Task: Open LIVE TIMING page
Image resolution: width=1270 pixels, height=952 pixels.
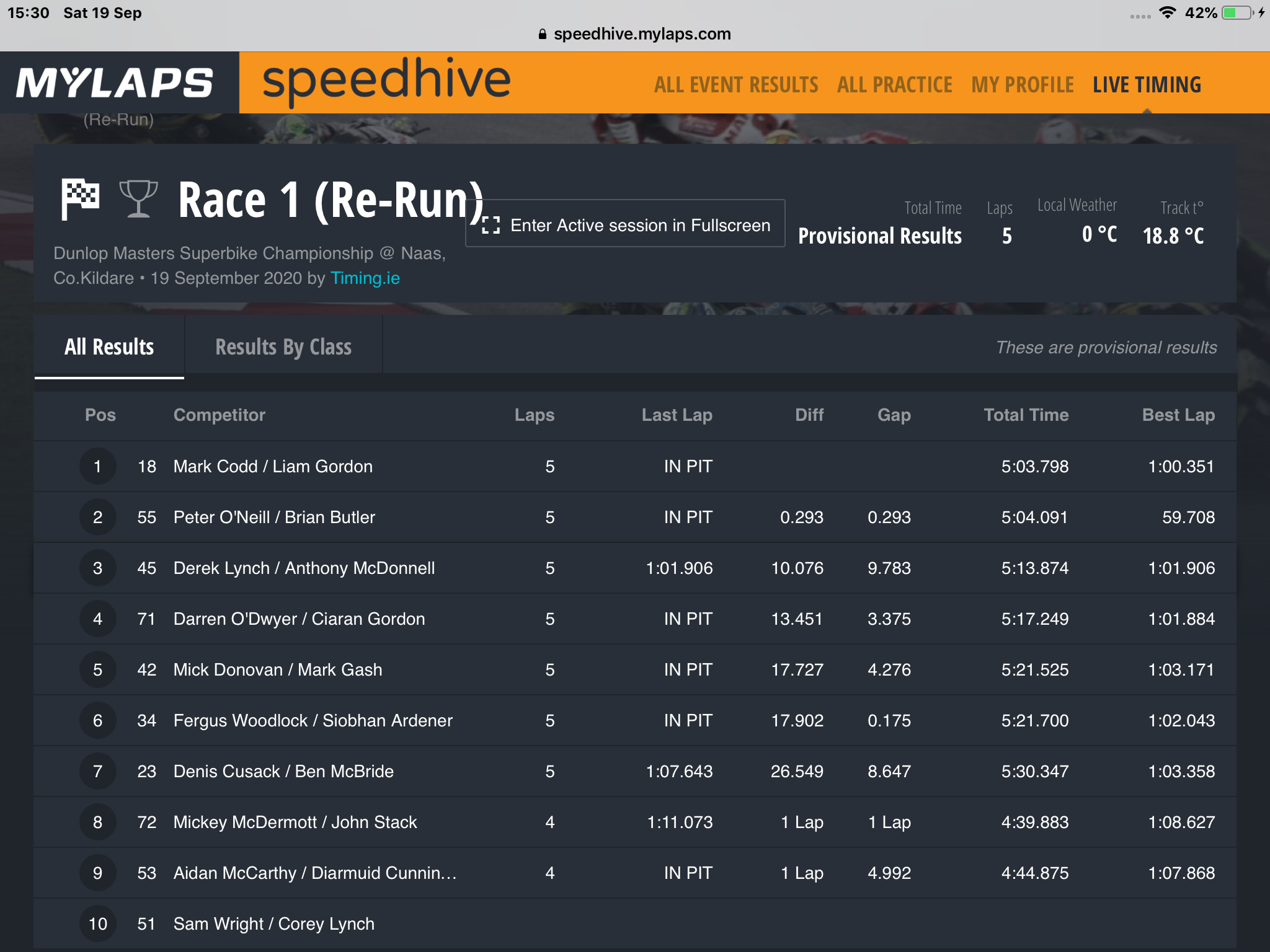Action: coord(1147,84)
